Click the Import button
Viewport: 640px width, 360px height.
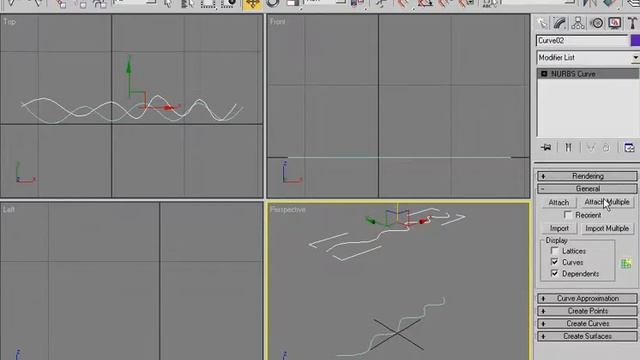click(x=559, y=229)
